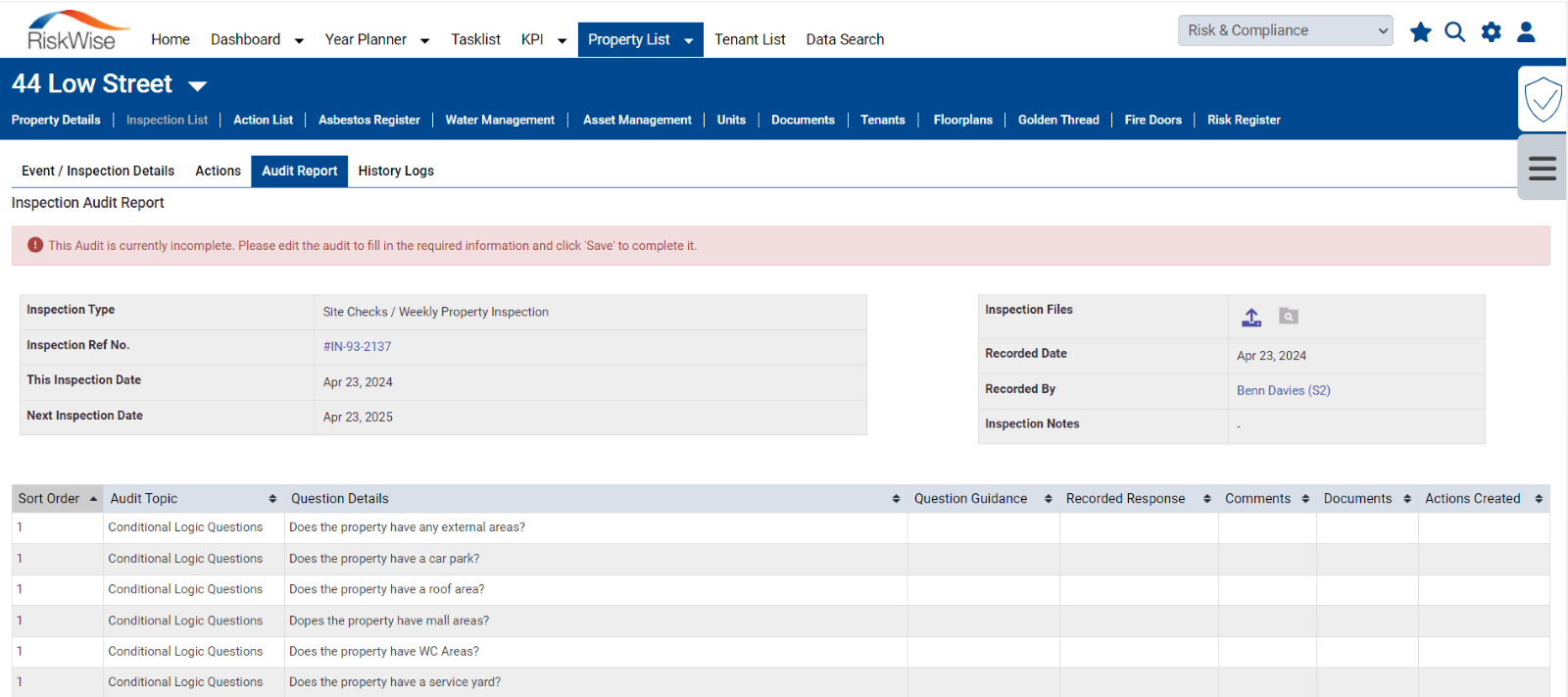Sort by the Question Guidance column

(983, 498)
